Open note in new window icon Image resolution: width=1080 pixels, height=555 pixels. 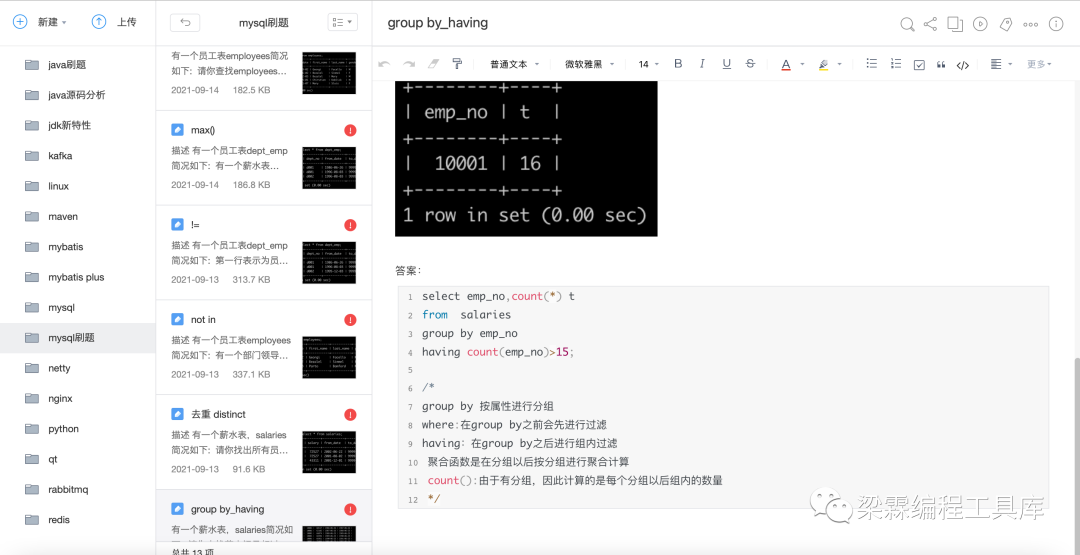pyautogui.click(x=955, y=24)
